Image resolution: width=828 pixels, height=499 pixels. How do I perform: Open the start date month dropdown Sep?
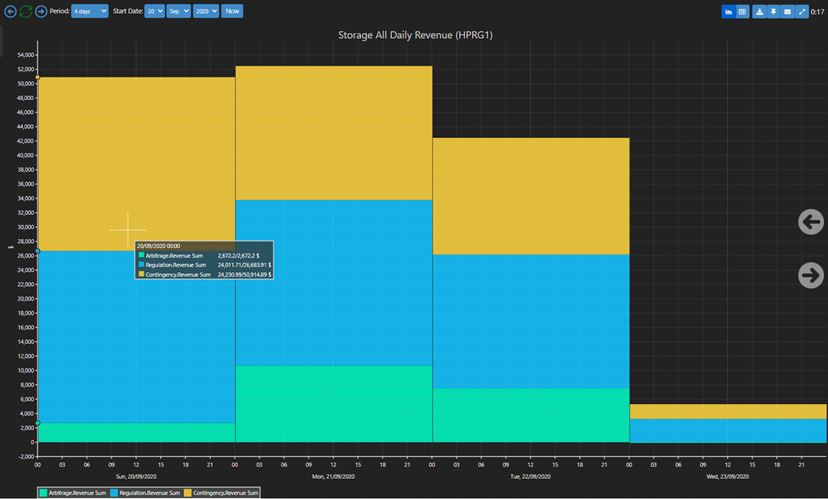[x=179, y=11]
